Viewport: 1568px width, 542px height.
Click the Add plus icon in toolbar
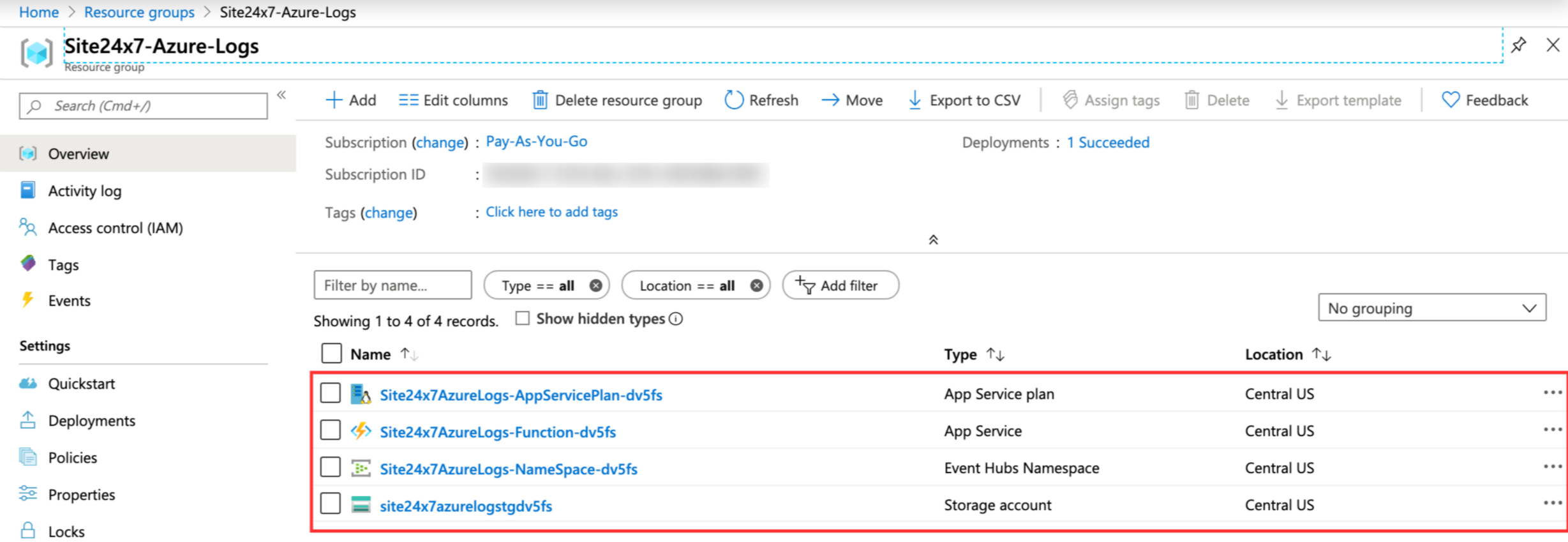(334, 100)
